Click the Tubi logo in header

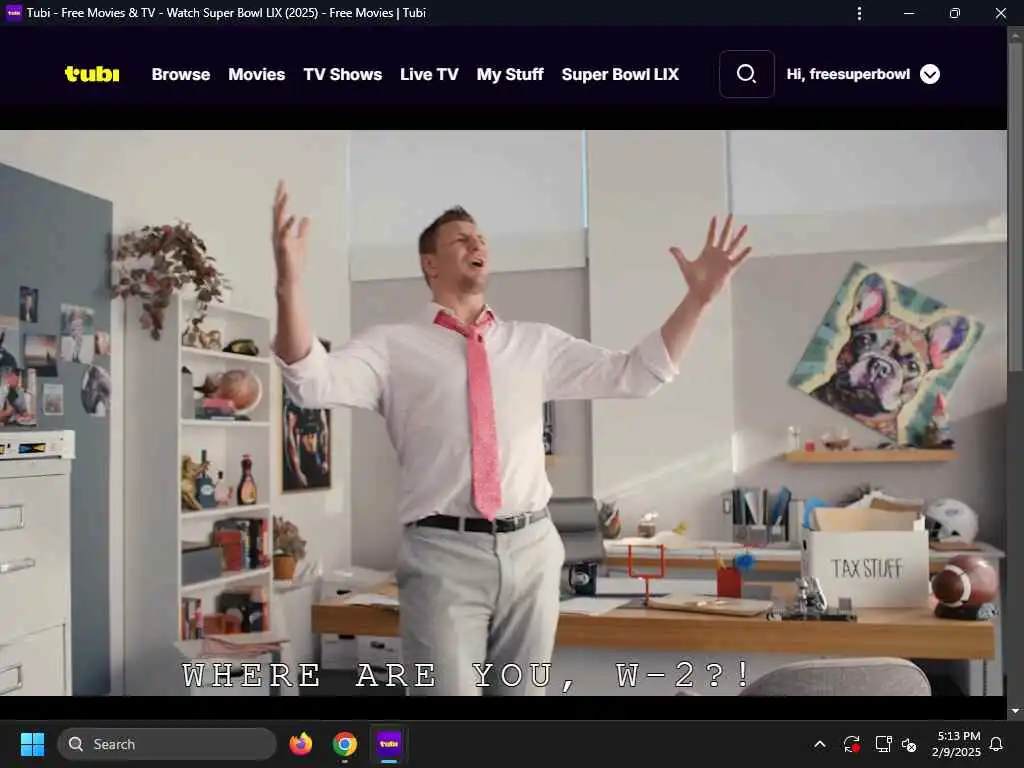92,74
